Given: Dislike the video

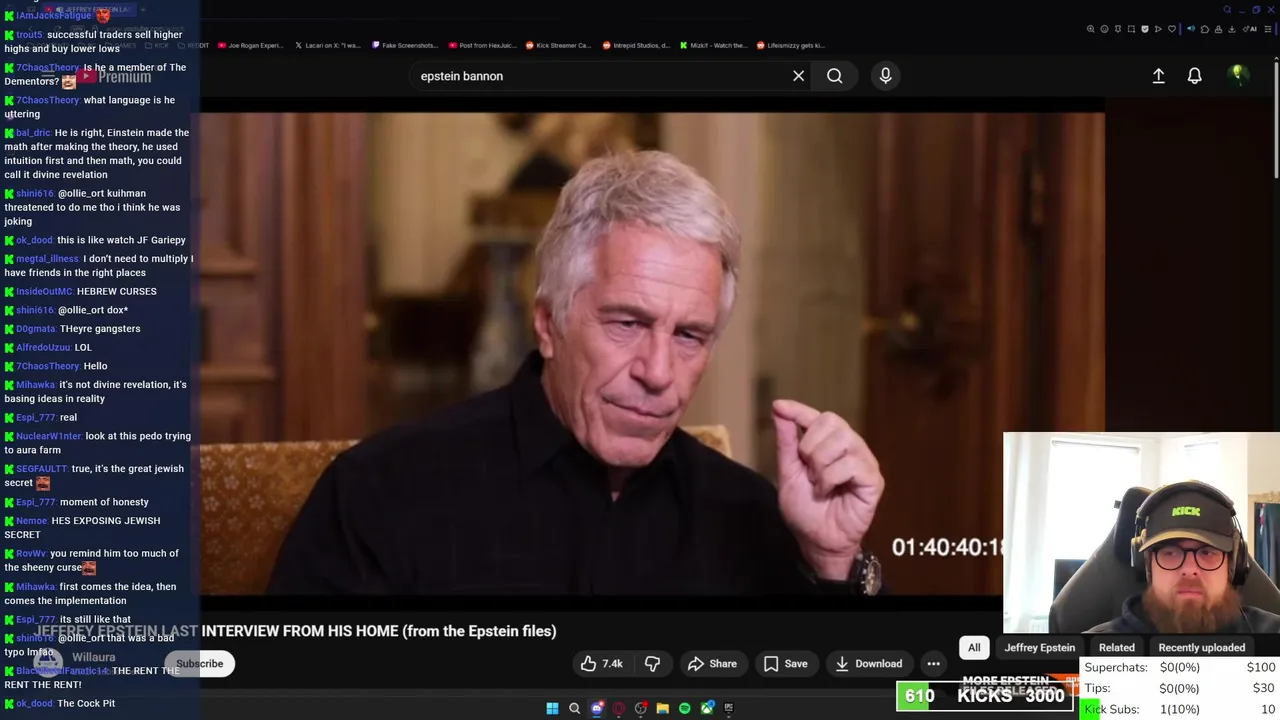Looking at the screenshot, I should (652, 663).
